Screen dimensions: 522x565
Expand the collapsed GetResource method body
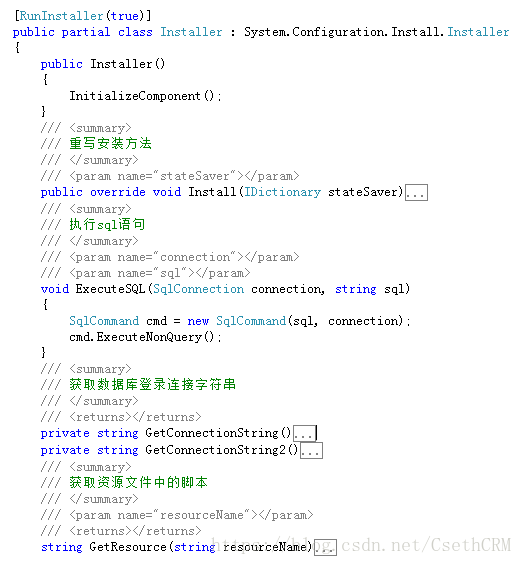click(325, 547)
